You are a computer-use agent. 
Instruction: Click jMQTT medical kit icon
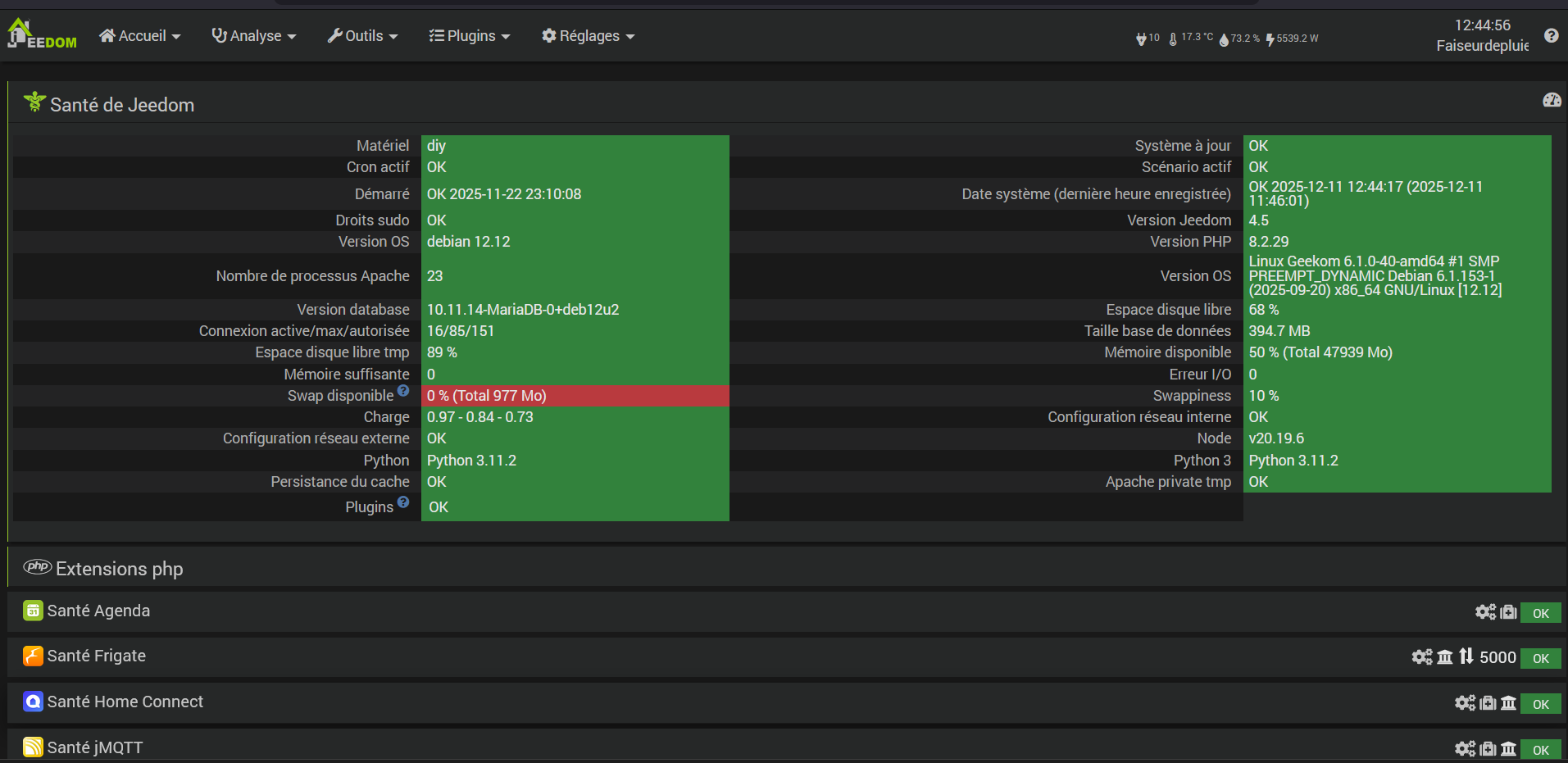click(x=1488, y=749)
